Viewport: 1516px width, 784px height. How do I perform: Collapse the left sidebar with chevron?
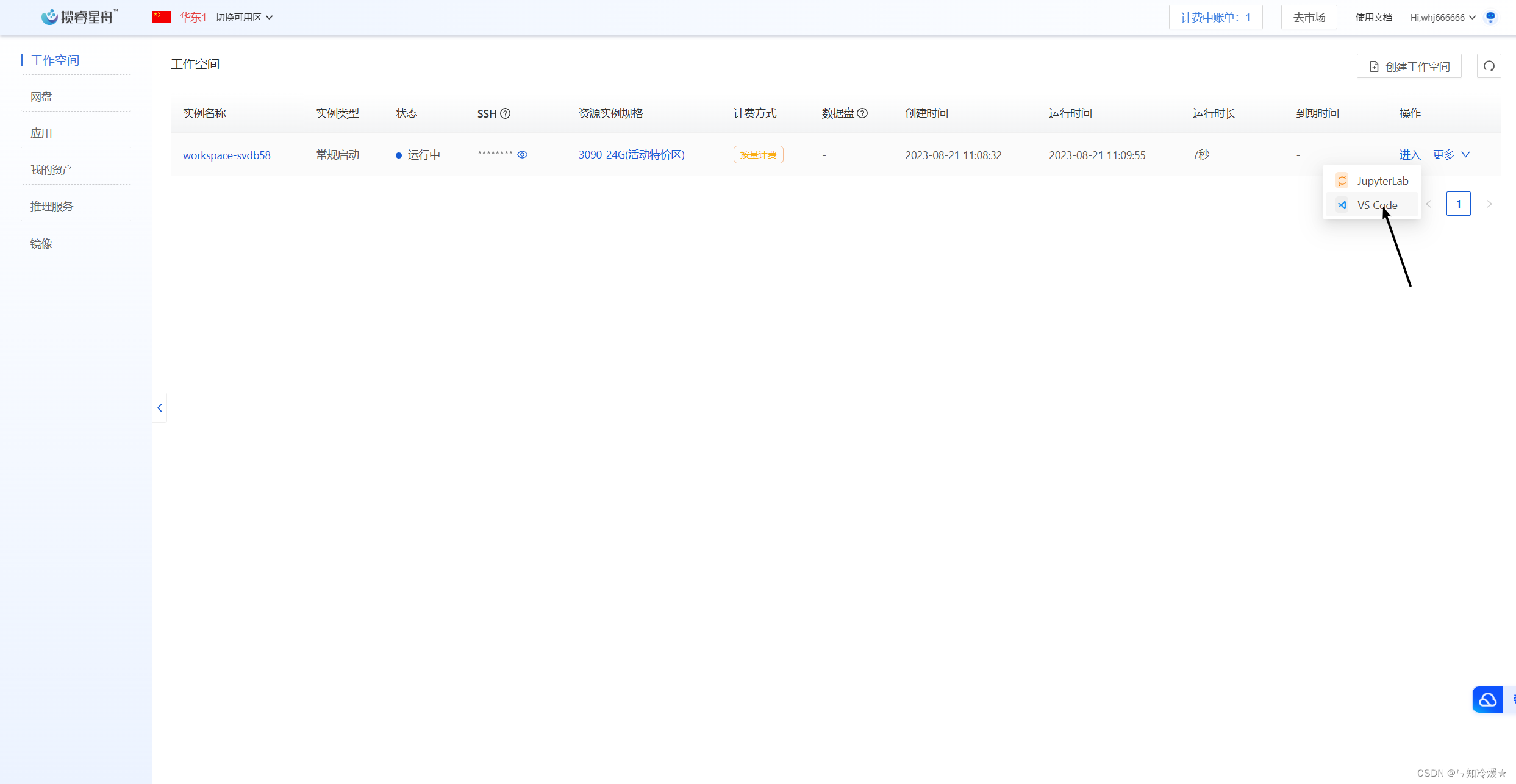tap(160, 408)
